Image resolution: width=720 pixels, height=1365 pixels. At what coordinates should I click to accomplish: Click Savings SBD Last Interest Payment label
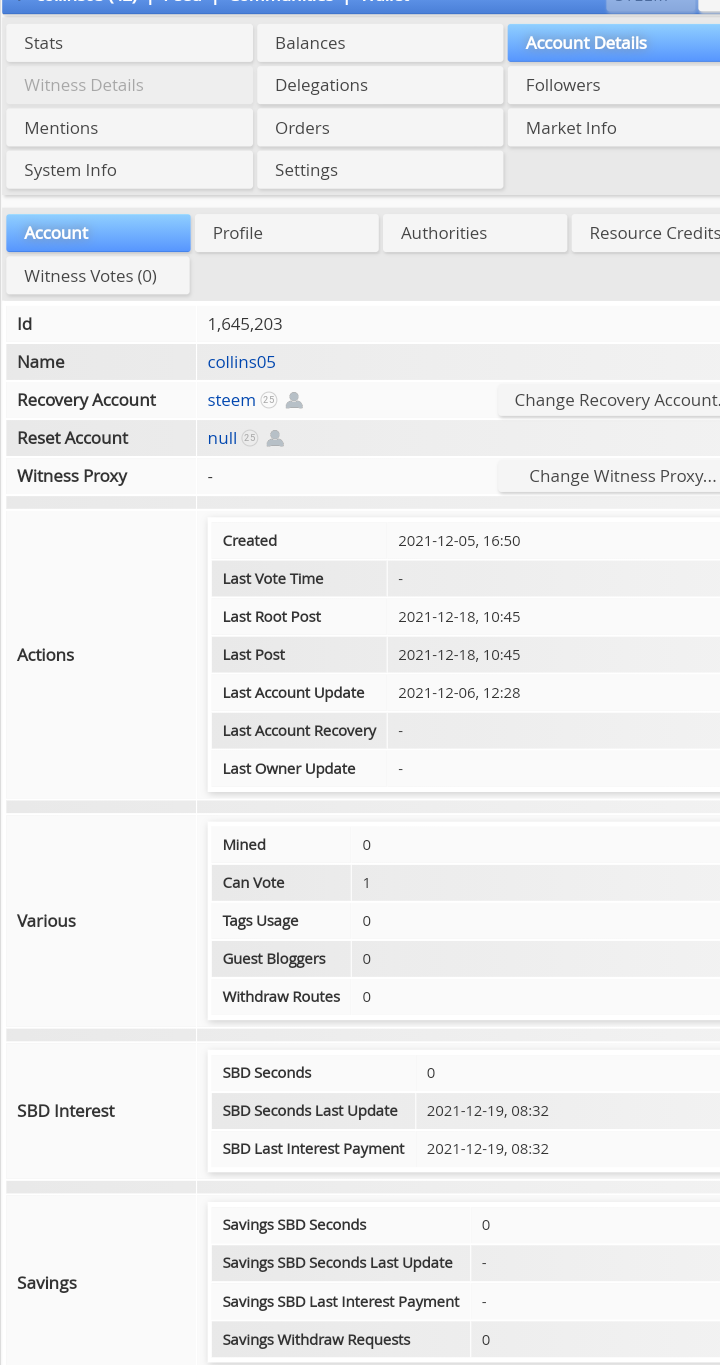point(341,1302)
